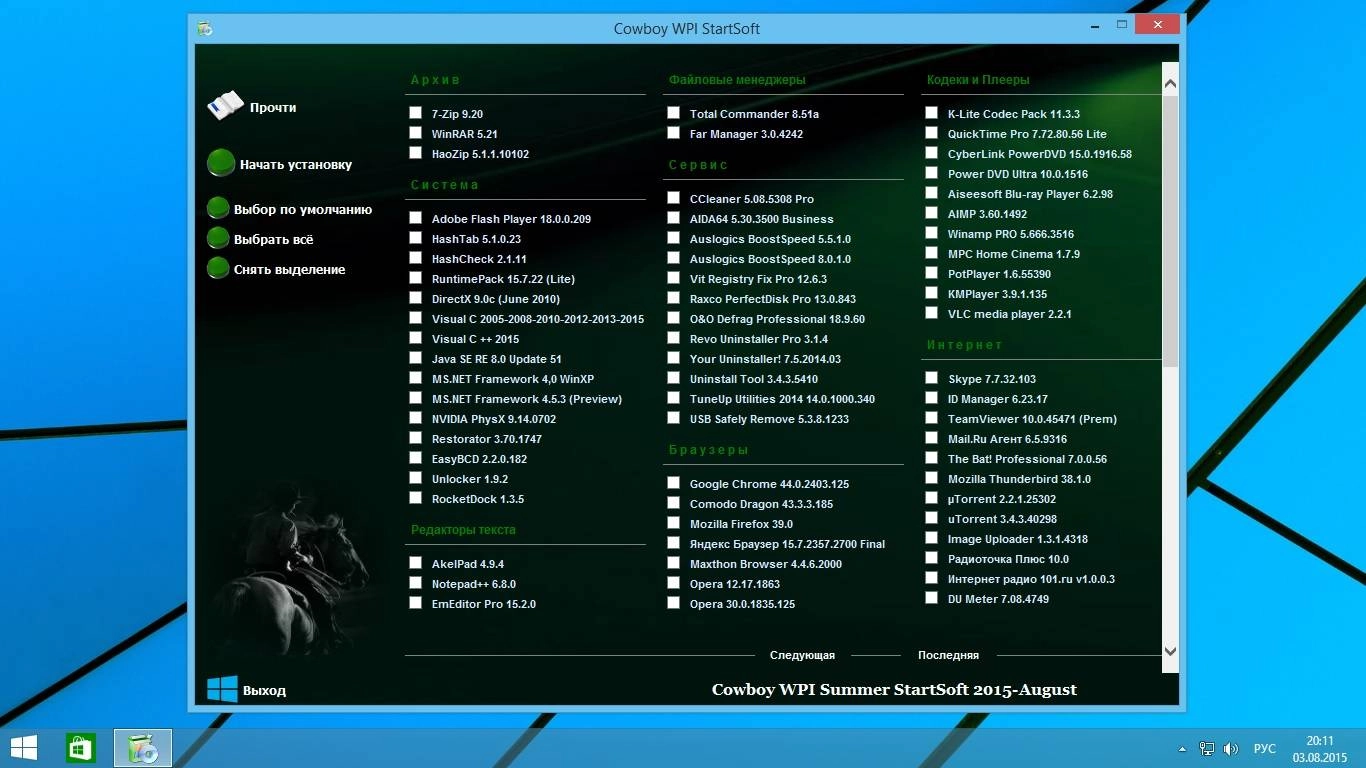Screen dimensions: 1366x768
Task: Click the PotPlayer 1.6.55390 text
Action: click(999, 274)
